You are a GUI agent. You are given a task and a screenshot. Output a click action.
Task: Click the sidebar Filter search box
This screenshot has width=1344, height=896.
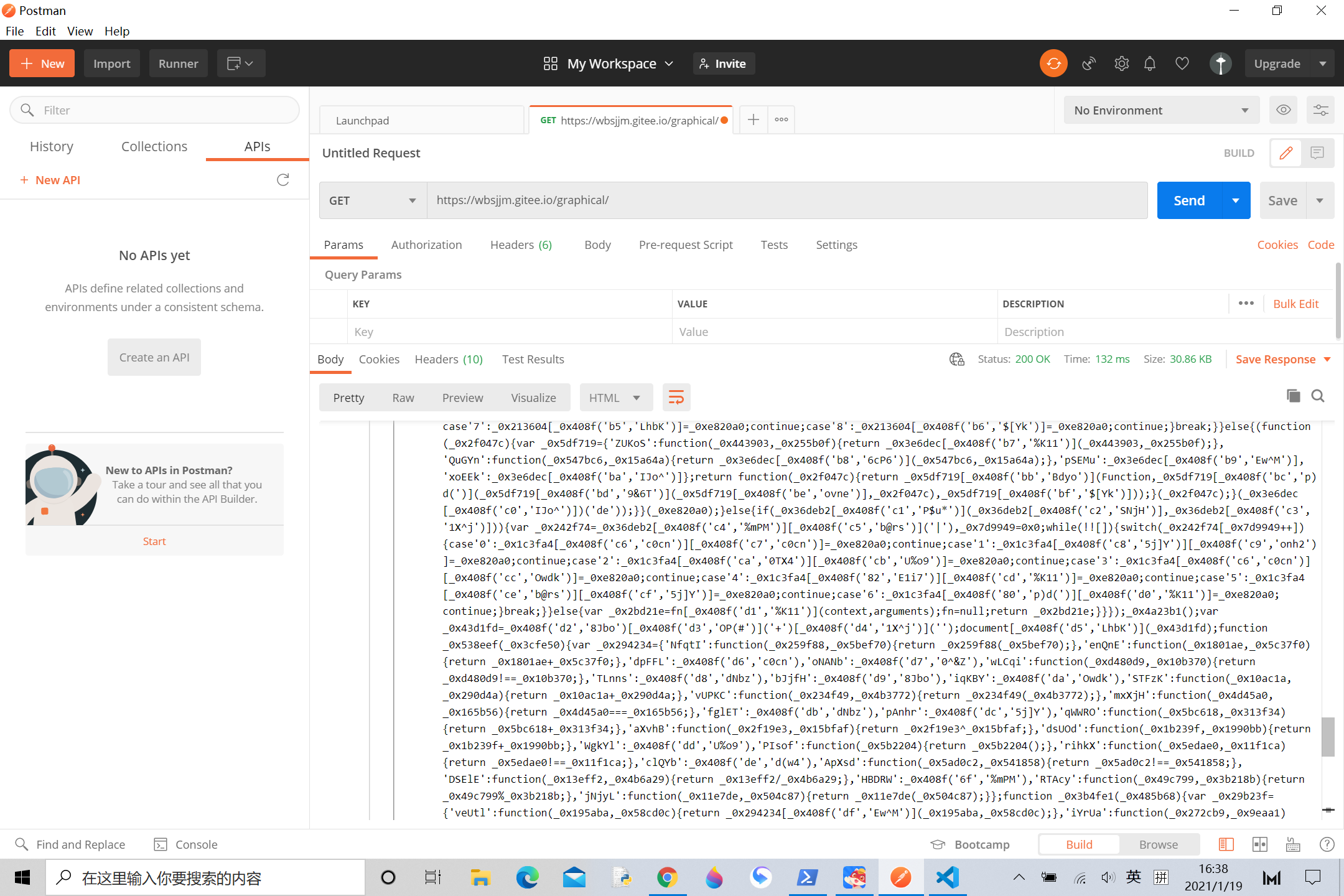click(x=155, y=110)
